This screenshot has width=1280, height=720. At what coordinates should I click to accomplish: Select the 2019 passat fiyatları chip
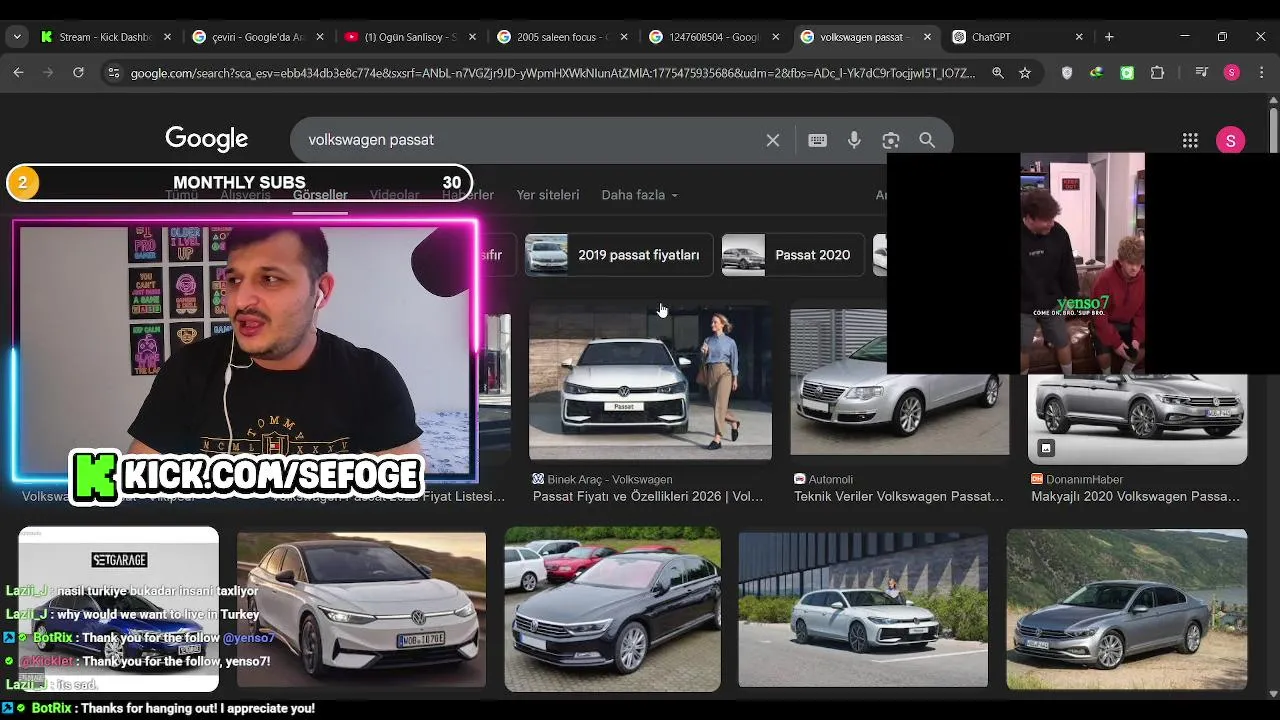click(619, 255)
